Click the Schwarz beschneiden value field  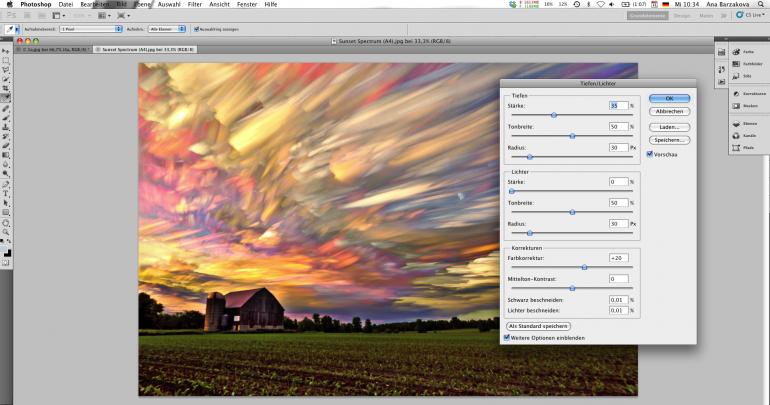619,299
